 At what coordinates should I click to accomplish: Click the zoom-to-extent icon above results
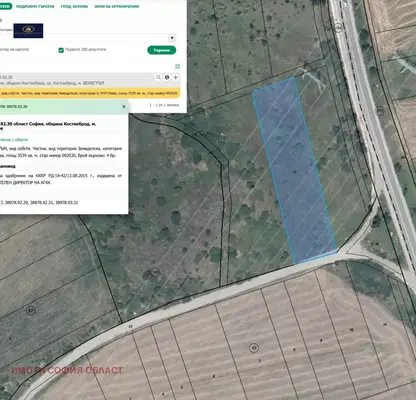(177, 66)
